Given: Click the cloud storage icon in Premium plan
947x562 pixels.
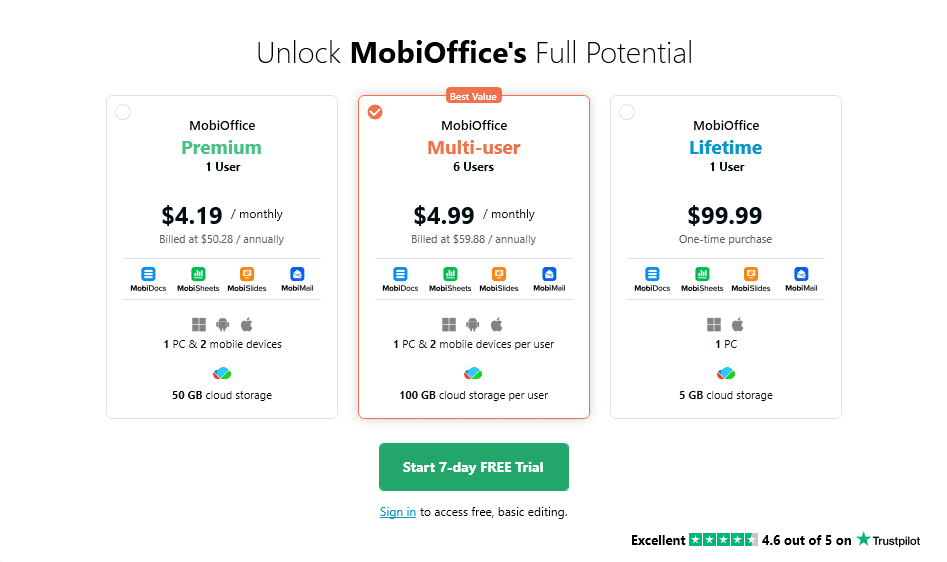Looking at the screenshot, I should (222, 373).
